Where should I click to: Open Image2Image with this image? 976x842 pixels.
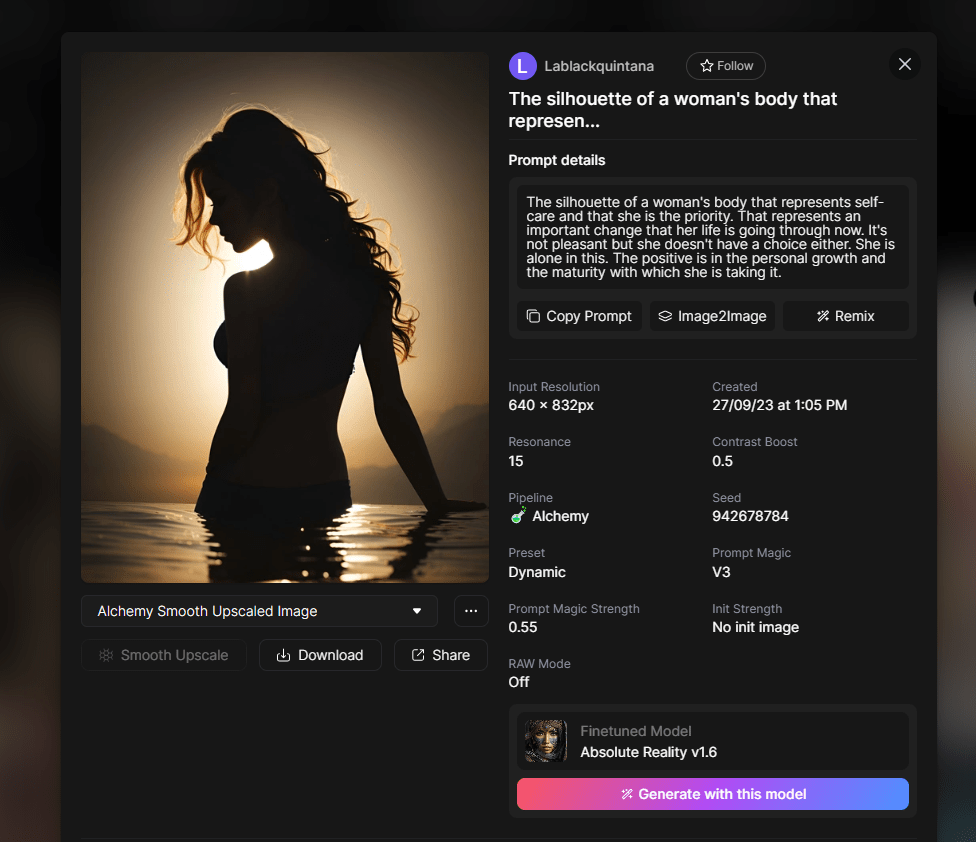click(x=711, y=316)
